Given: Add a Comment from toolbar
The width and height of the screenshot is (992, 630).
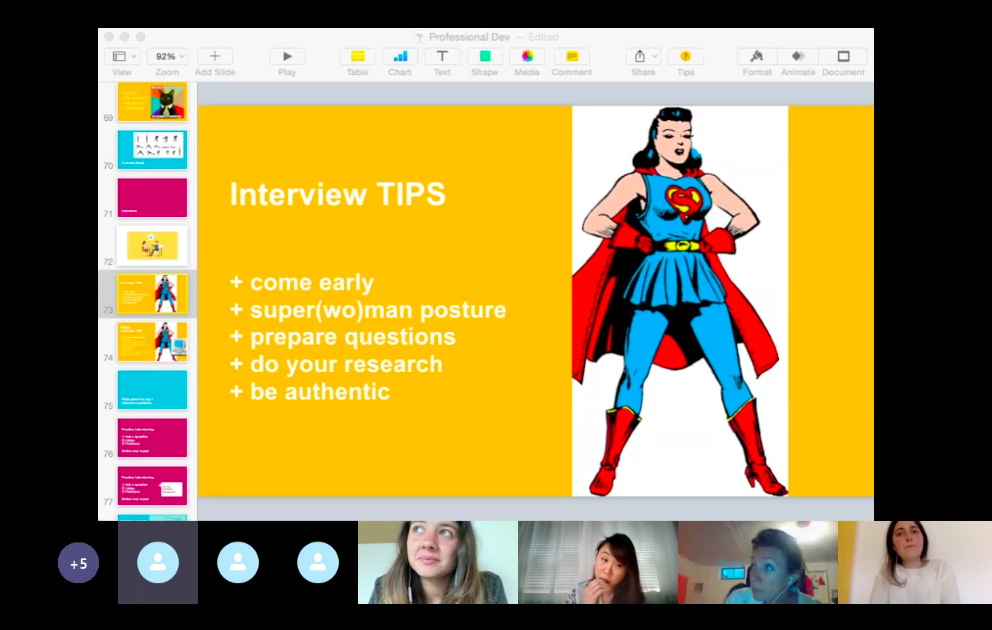Looking at the screenshot, I should point(571,57).
